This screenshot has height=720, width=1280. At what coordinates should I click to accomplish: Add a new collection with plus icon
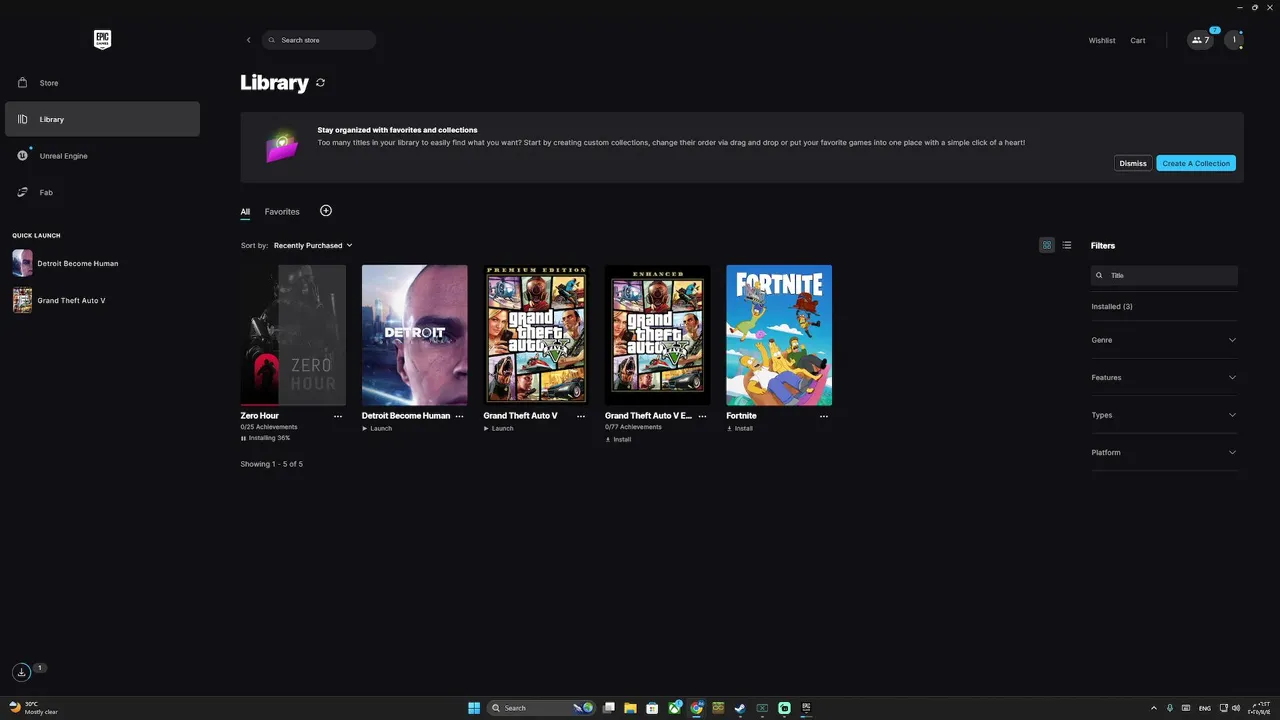click(x=326, y=211)
